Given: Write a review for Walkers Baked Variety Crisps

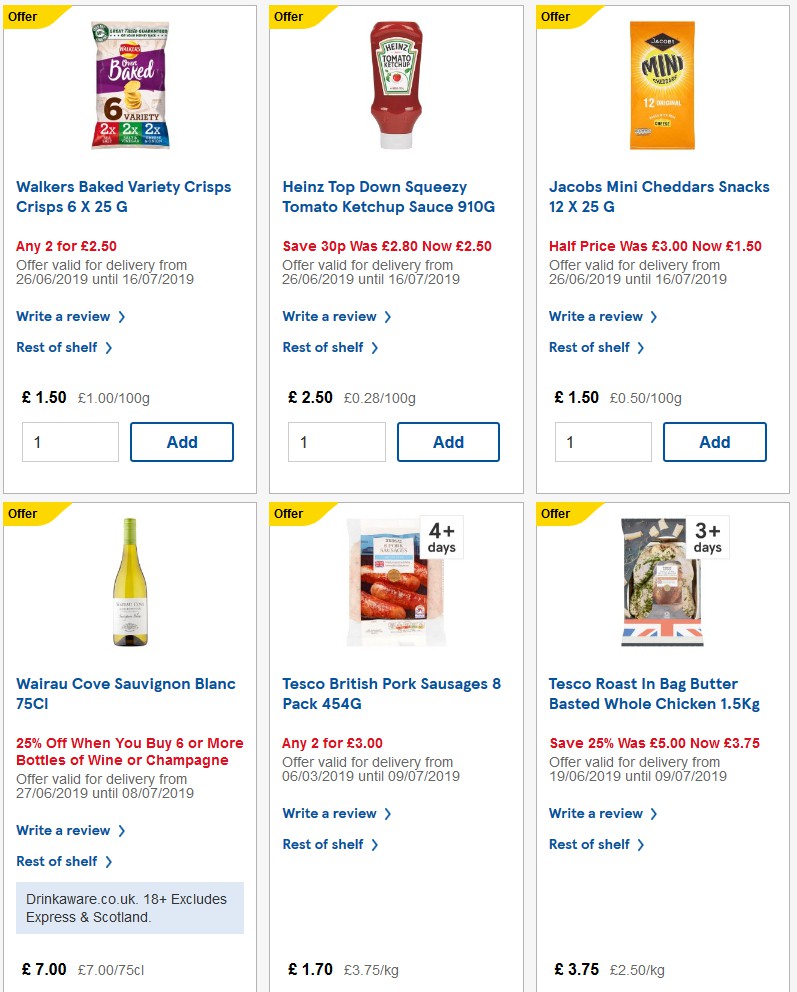Looking at the screenshot, I should click(x=64, y=316).
